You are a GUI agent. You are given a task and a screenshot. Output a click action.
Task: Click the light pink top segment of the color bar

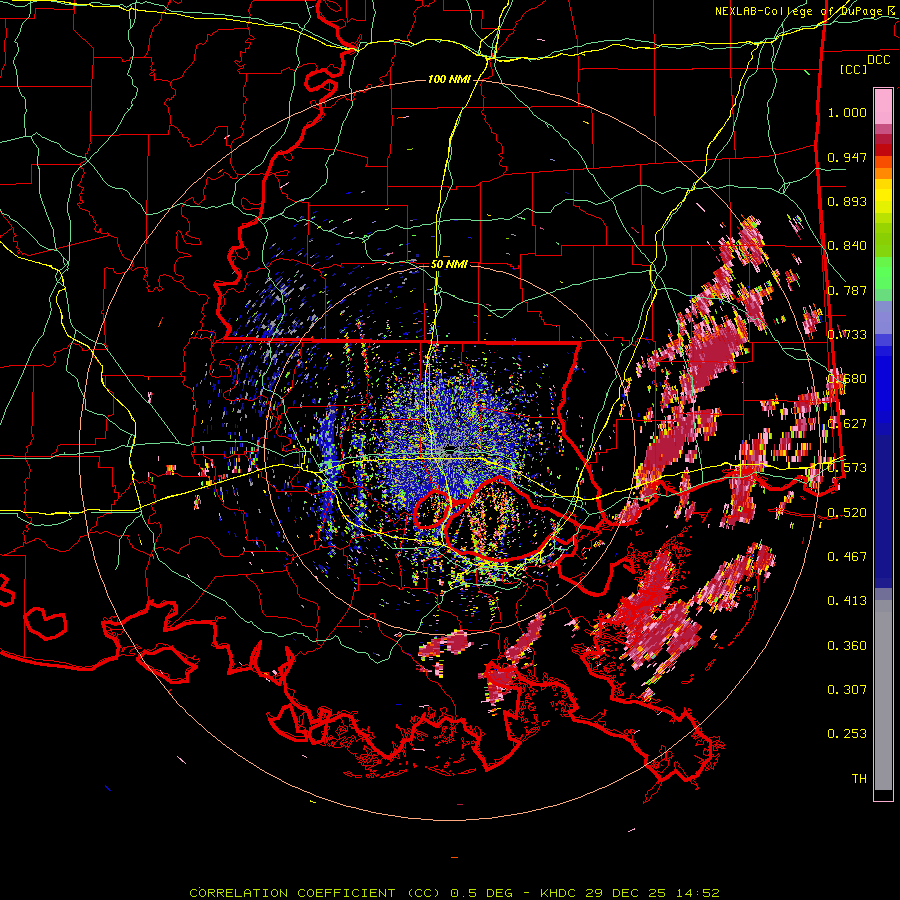click(883, 107)
